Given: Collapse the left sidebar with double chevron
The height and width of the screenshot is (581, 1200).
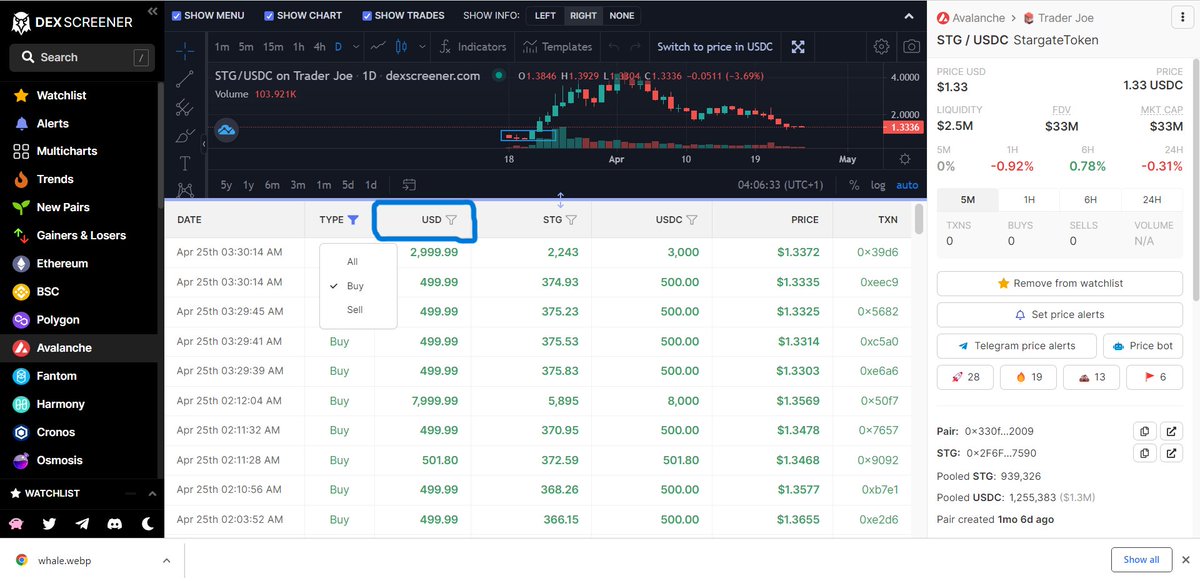Looking at the screenshot, I should tap(152, 11).
